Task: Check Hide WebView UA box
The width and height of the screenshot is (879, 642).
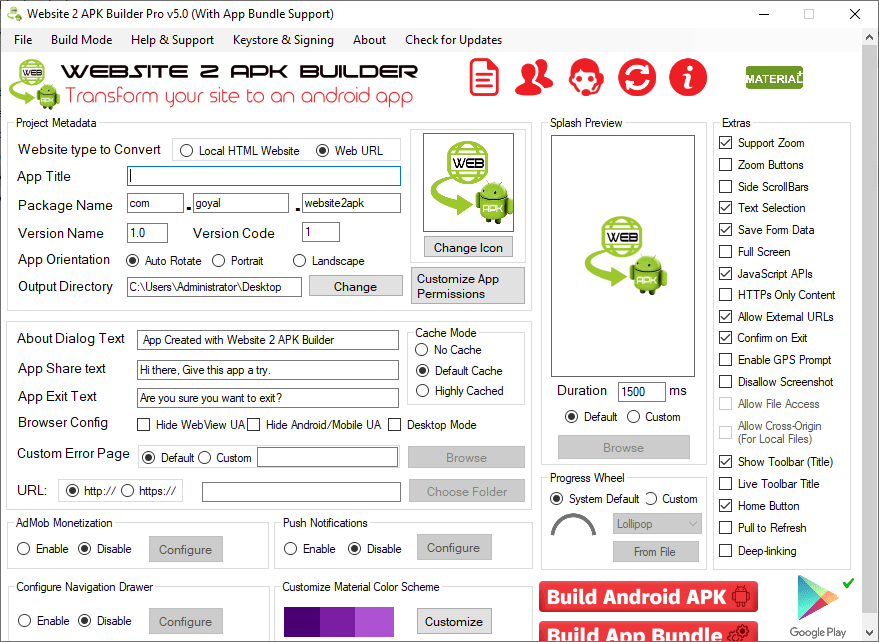Action: (x=144, y=425)
